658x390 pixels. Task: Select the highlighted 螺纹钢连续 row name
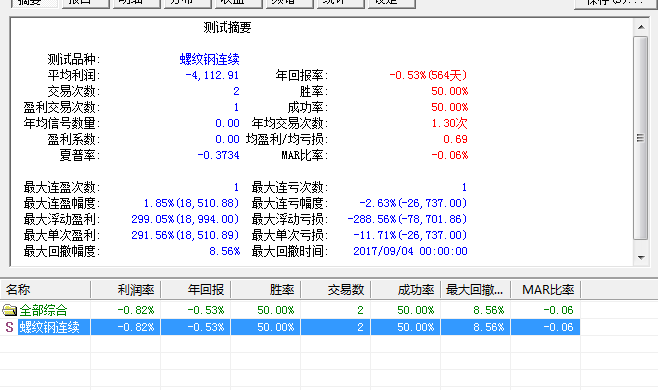click(49, 327)
